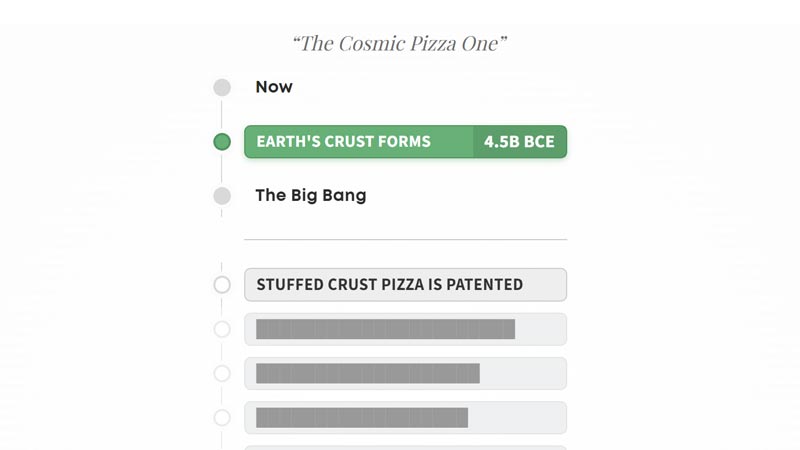Select the circle beside the first redacted card
The image size is (800, 450).
click(x=222, y=329)
